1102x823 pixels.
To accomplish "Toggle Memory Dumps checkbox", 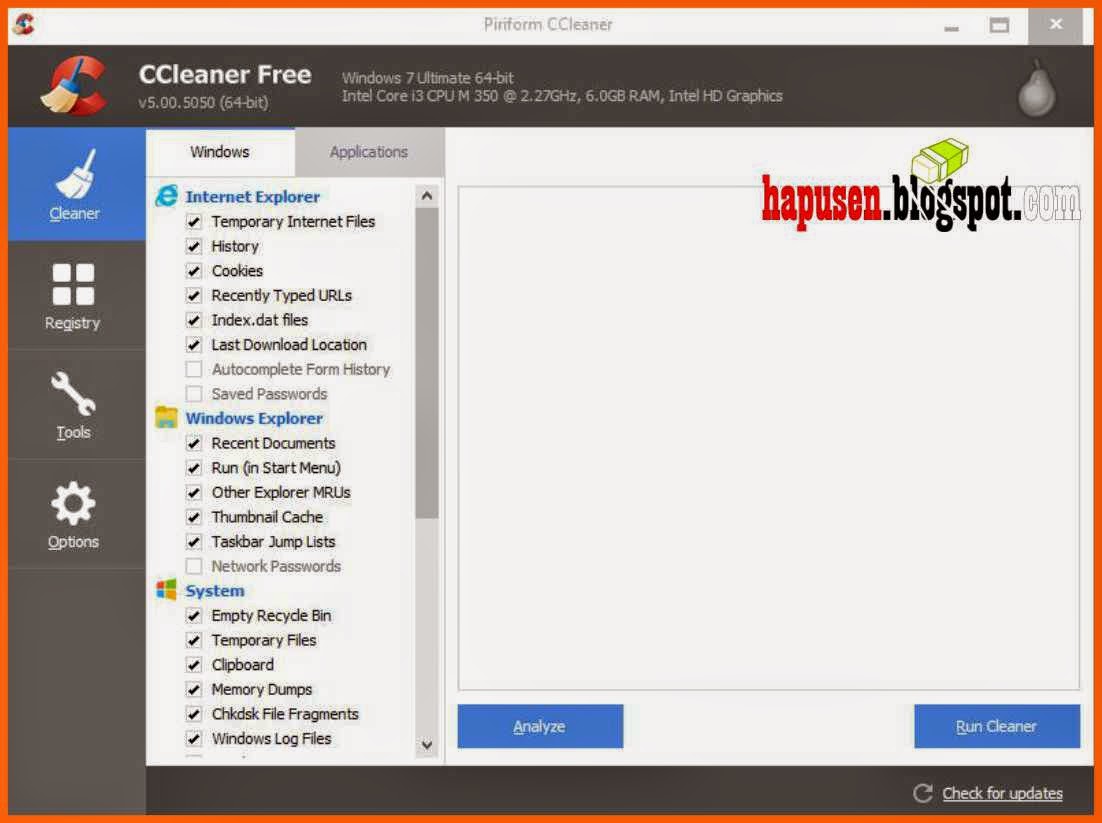I will point(194,689).
